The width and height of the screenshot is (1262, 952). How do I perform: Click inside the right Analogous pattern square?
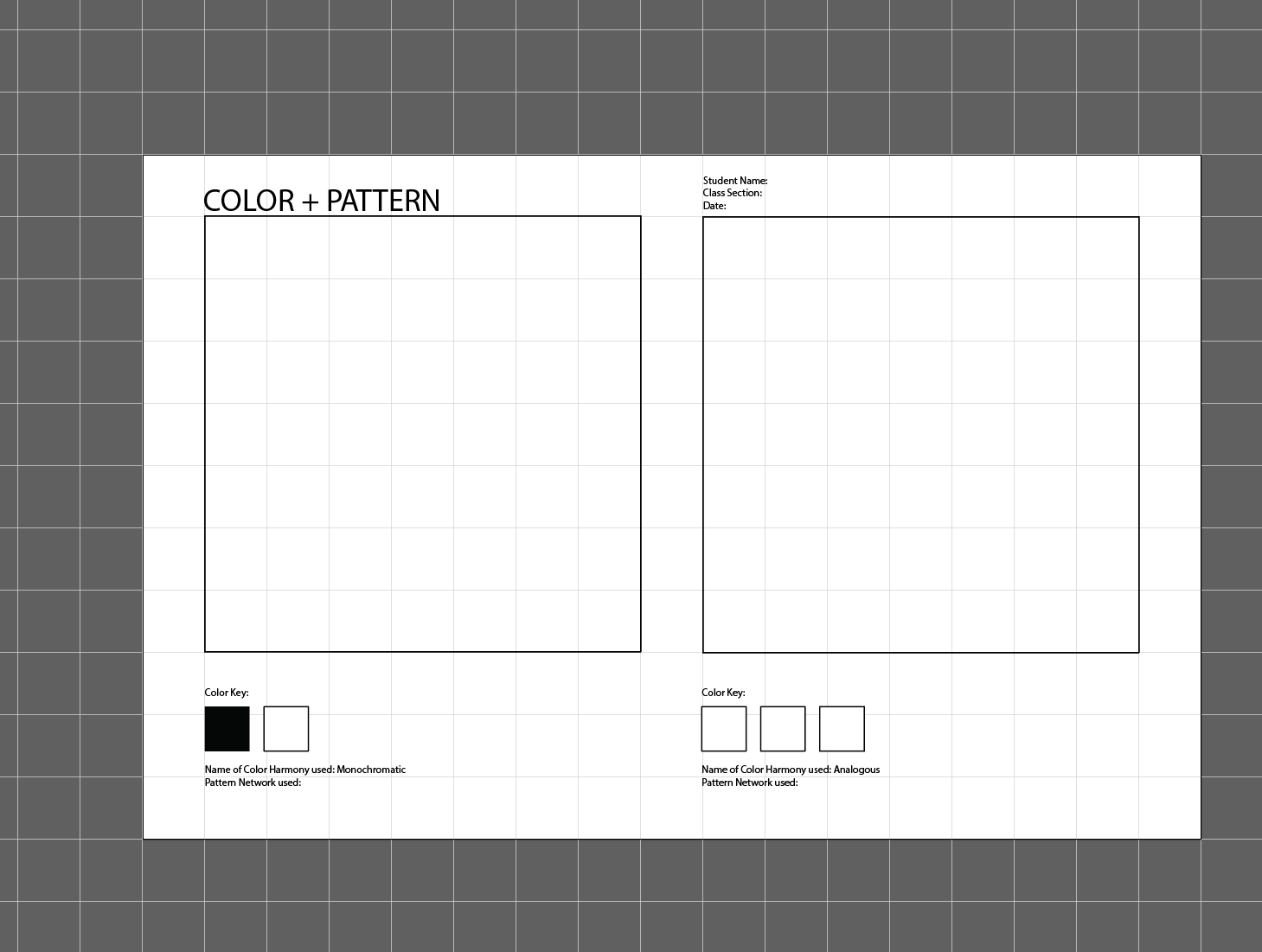(921, 432)
